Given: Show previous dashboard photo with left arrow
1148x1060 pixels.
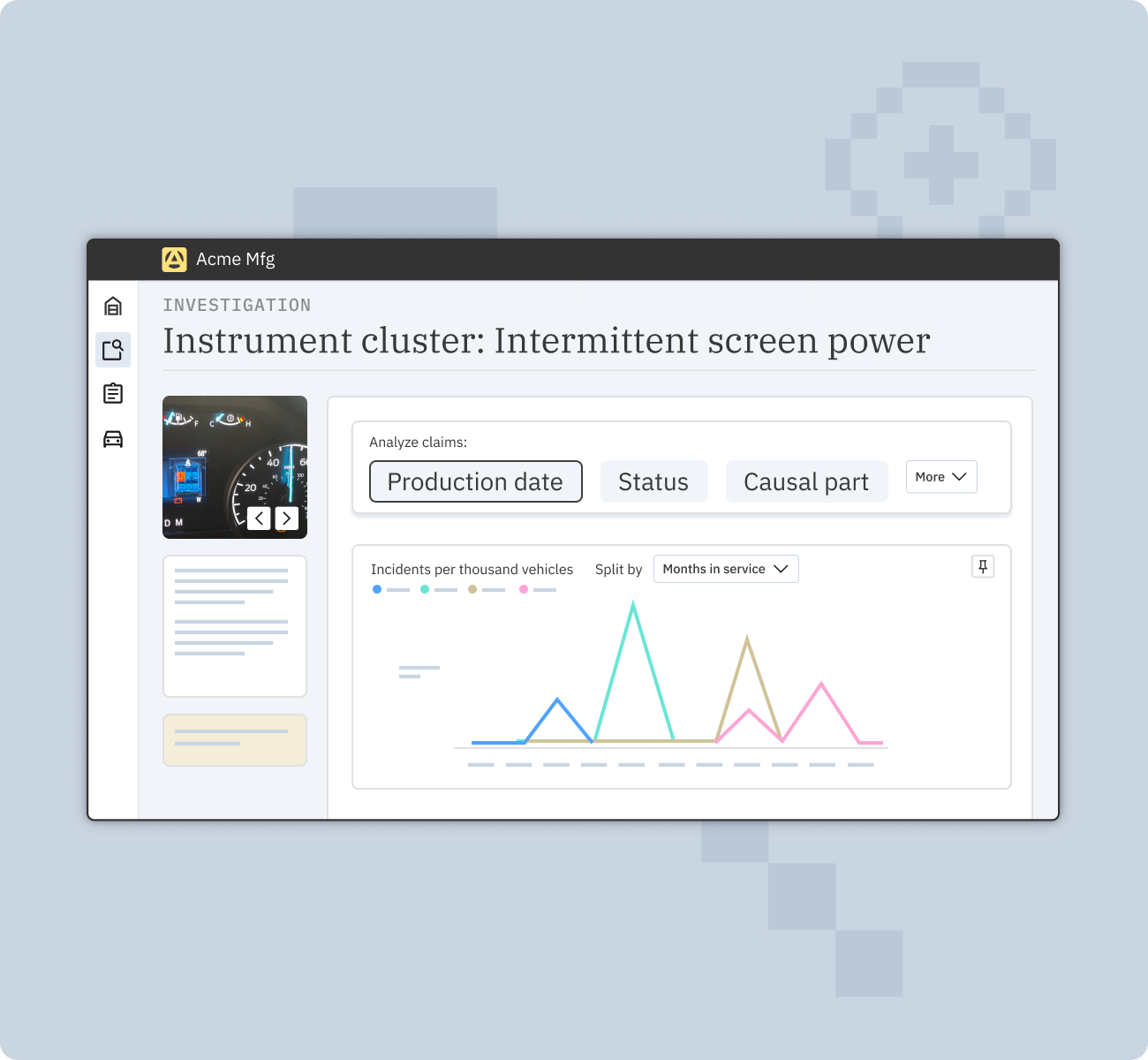Looking at the screenshot, I should point(259,519).
